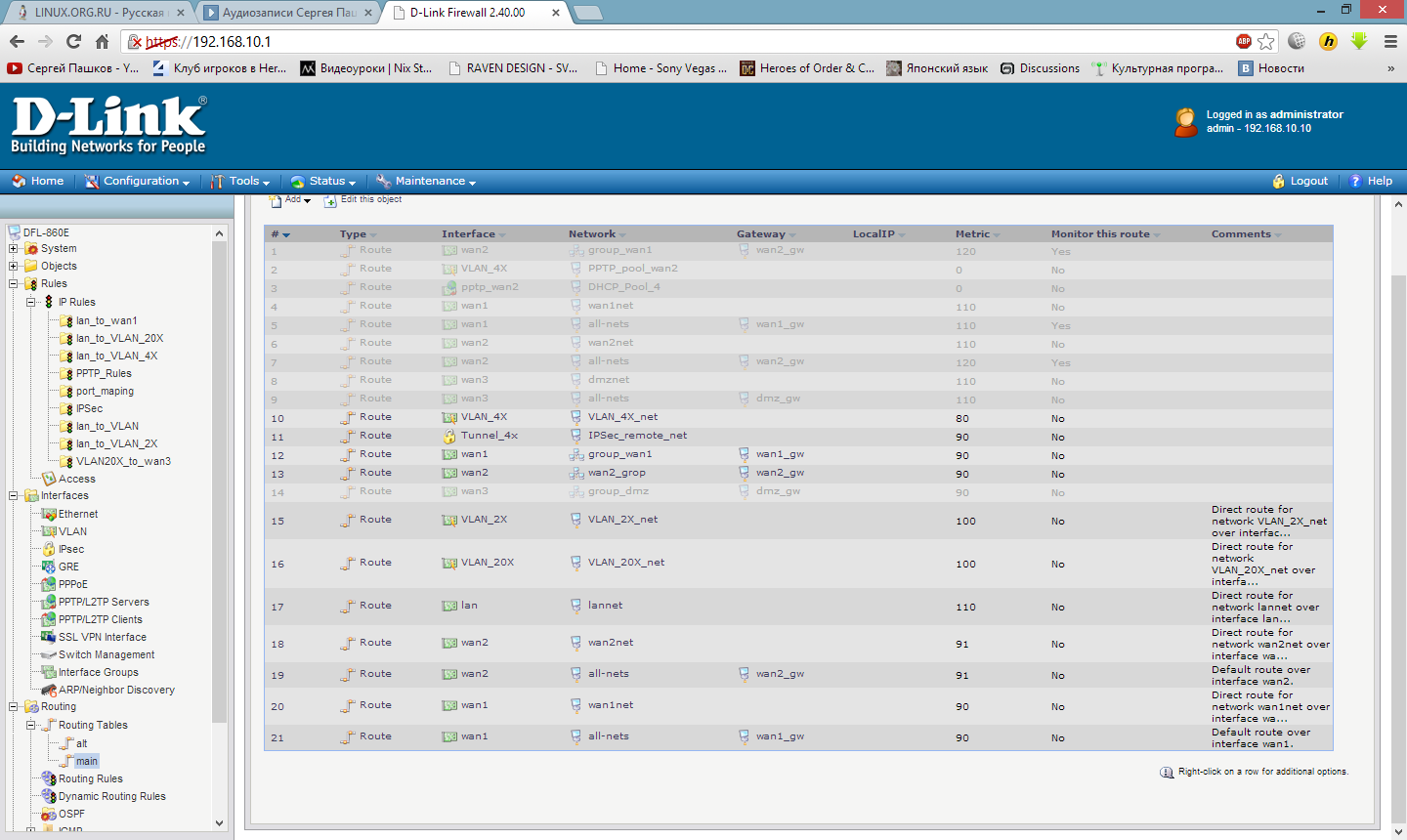1407x840 pixels.
Task: Open the Help page
Action: (x=1379, y=181)
